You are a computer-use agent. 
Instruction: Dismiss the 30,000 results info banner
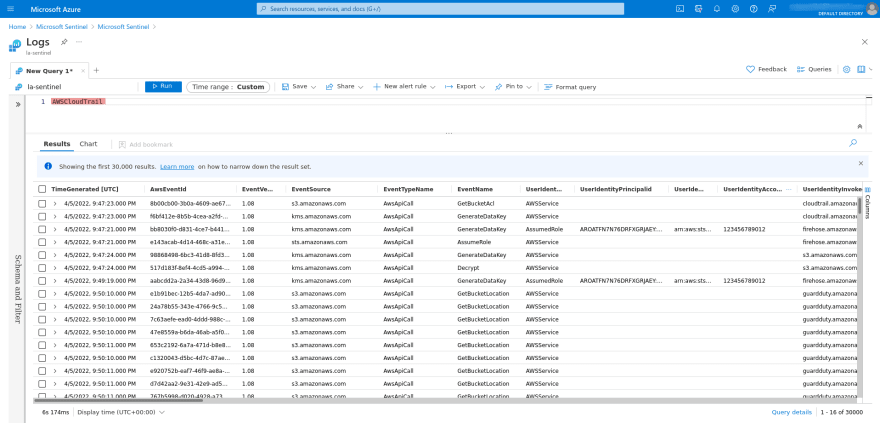(860, 163)
